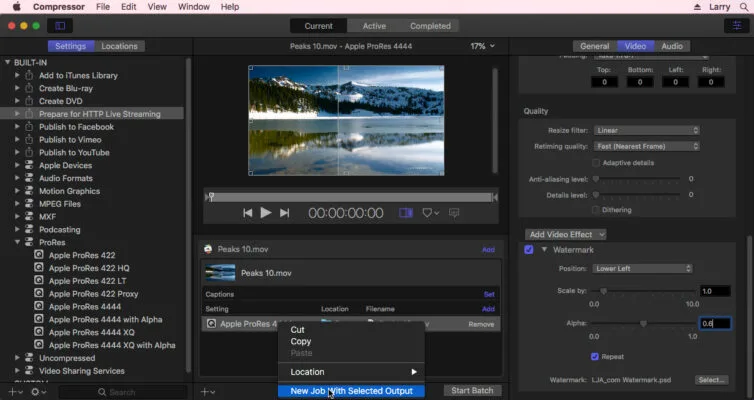Open the marker pop-up icon

(429, 213)
